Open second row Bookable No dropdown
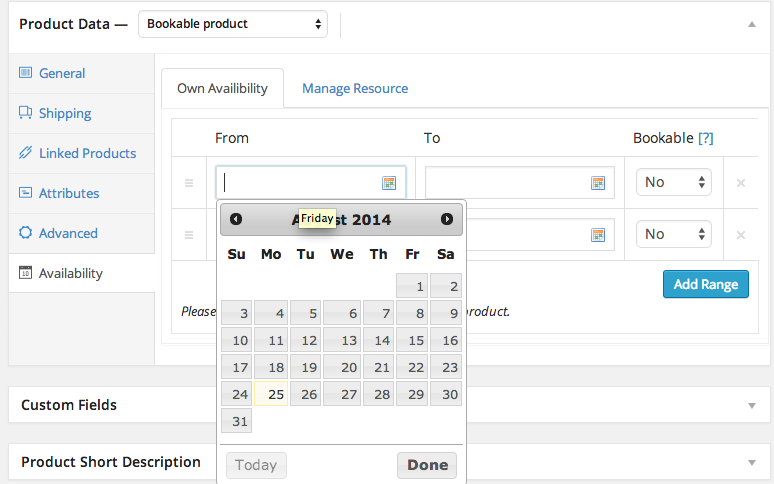774x484 pixels. (x=673, y=234)
